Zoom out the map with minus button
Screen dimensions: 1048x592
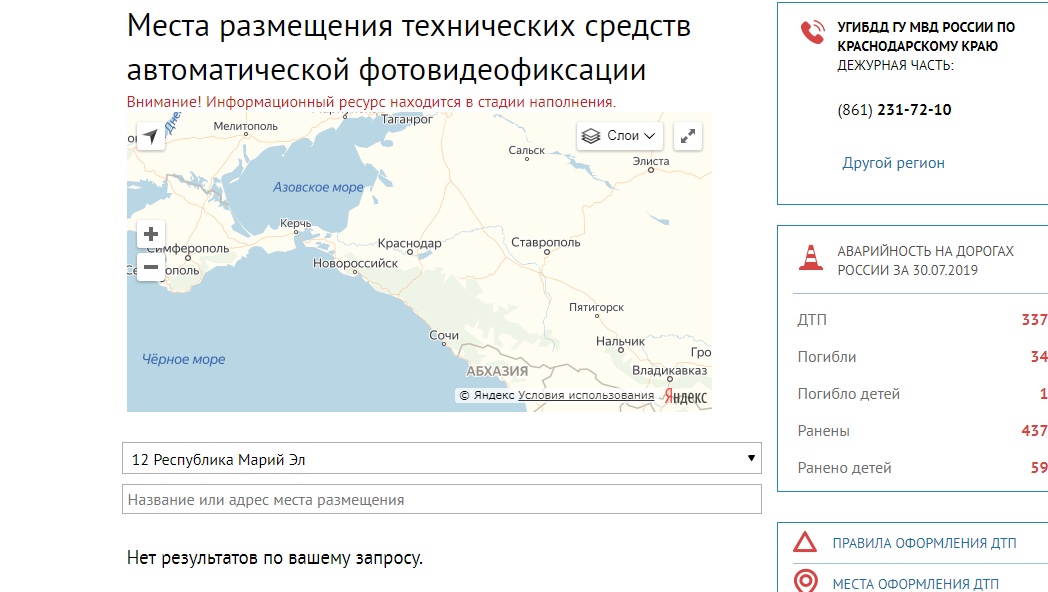151,267
